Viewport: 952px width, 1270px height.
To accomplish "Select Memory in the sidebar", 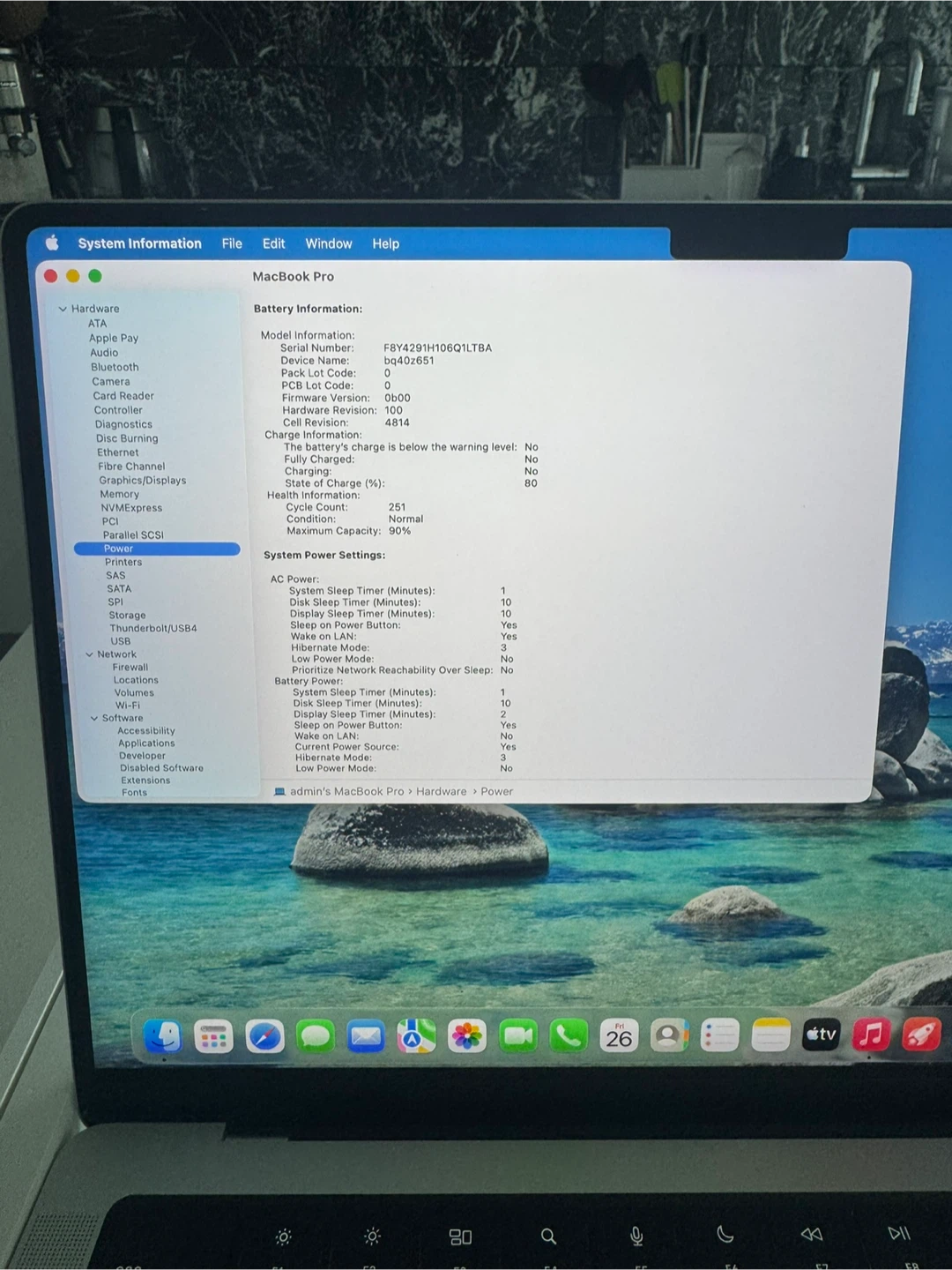I will click(x=120, y=494).
